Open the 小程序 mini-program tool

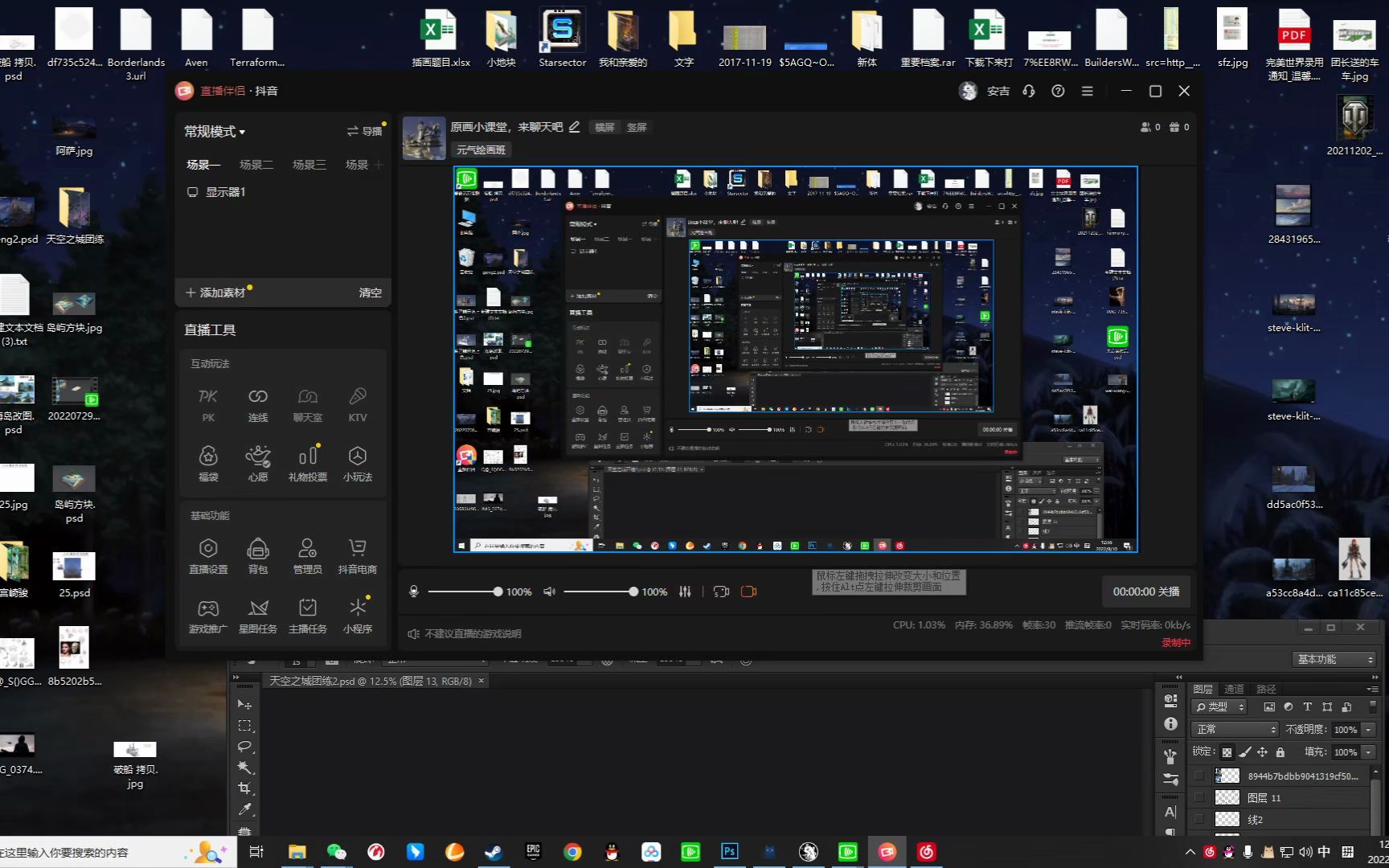[358, 616]
